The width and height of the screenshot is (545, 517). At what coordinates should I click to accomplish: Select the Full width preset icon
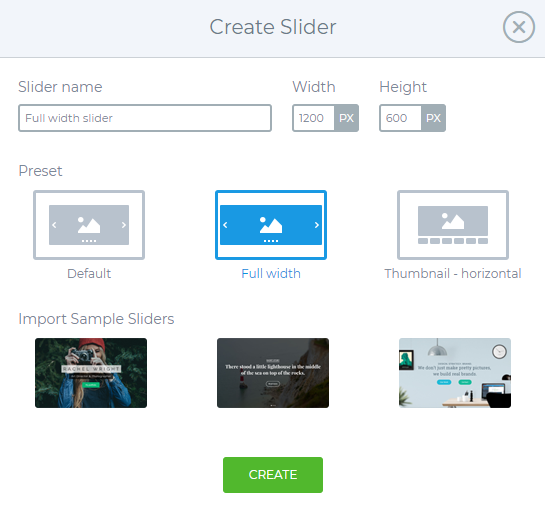click(271, 225)
